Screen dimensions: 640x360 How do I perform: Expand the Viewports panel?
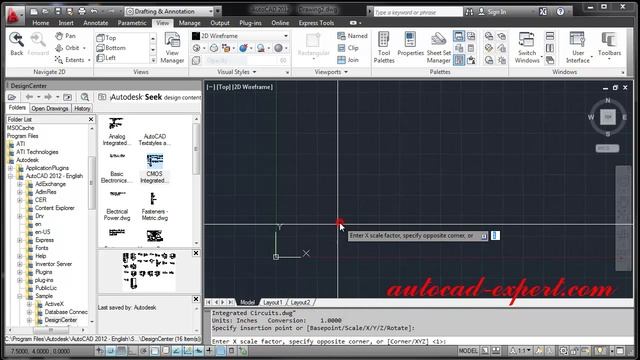pos(331,72)
